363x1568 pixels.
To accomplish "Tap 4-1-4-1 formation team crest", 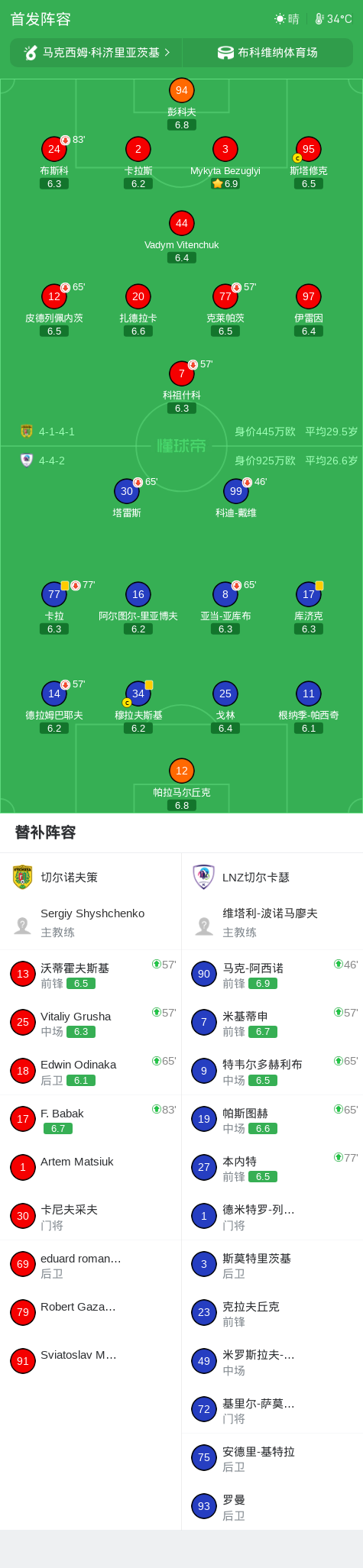I will (x=27, y=432).
